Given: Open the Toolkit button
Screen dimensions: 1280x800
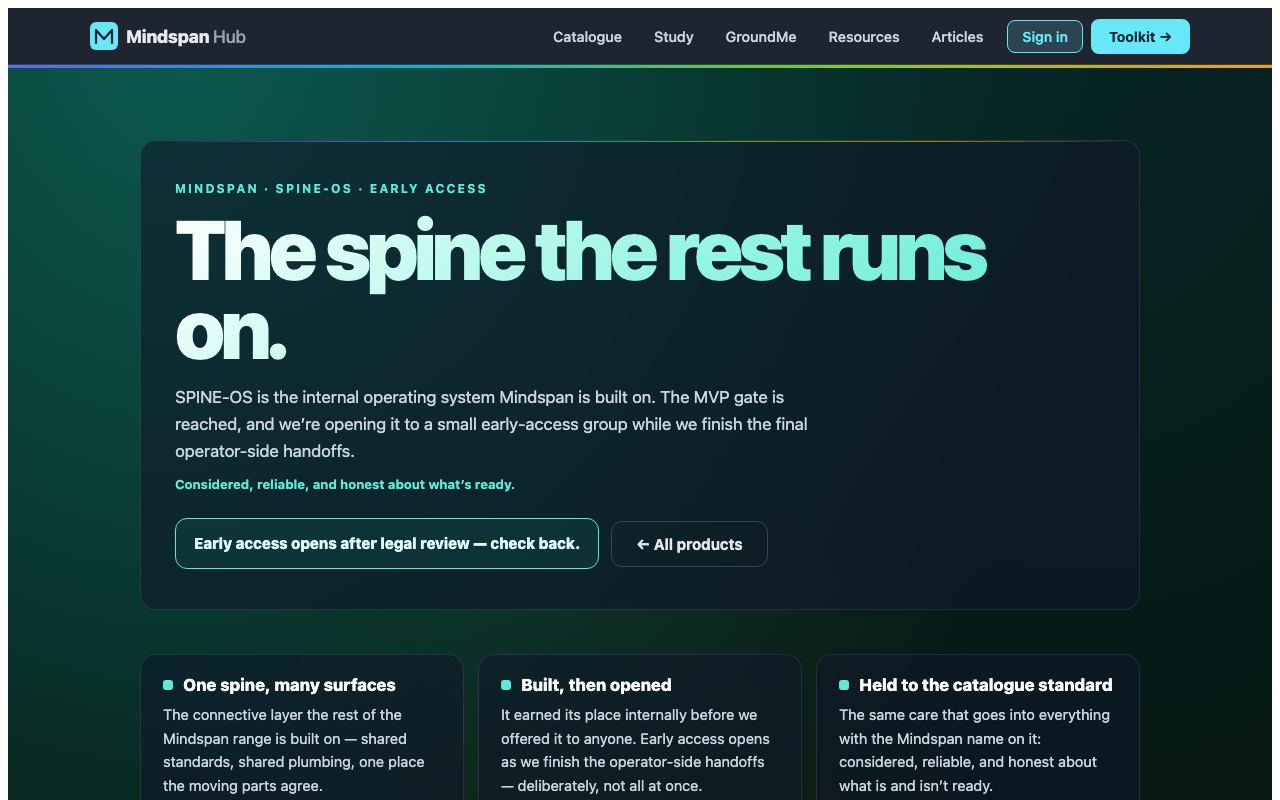Looking at the screenshot, I should pos(1140,37).
